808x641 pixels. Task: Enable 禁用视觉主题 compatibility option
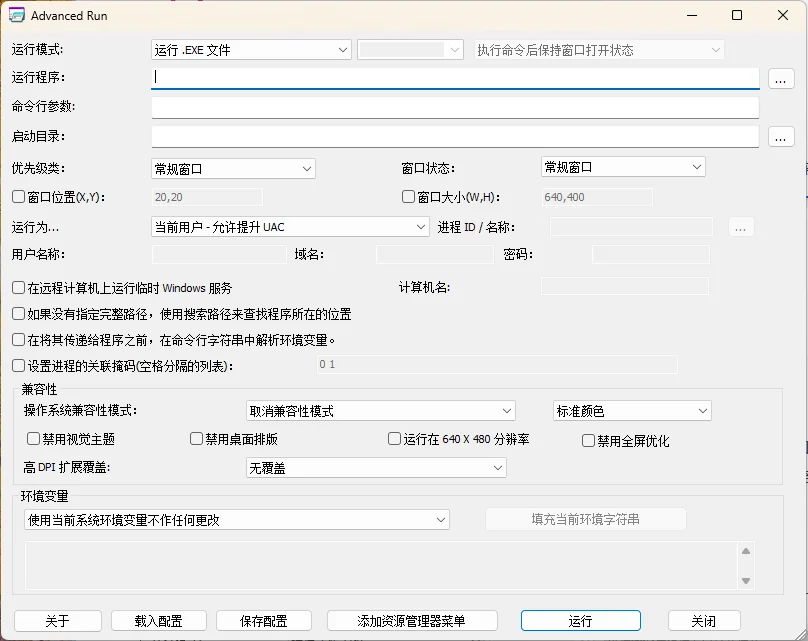point(33,439)
